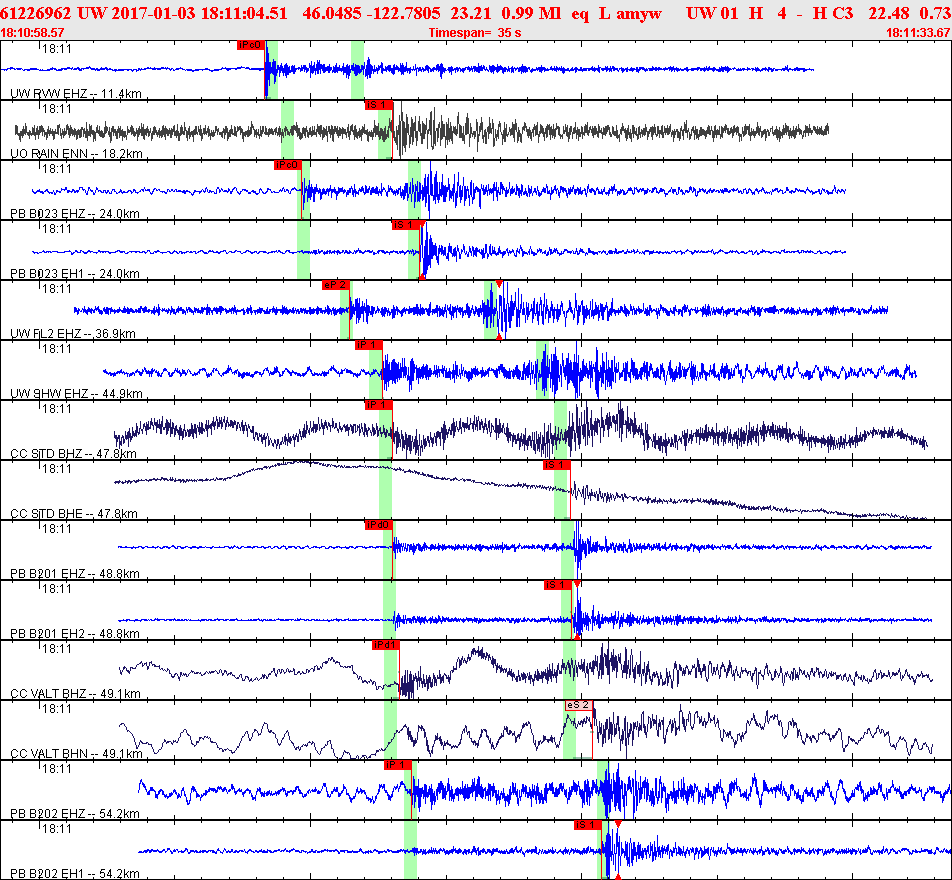
Task: Click the 18:11 time tick on the UW RVW EHZ trace
Action: 57,49
